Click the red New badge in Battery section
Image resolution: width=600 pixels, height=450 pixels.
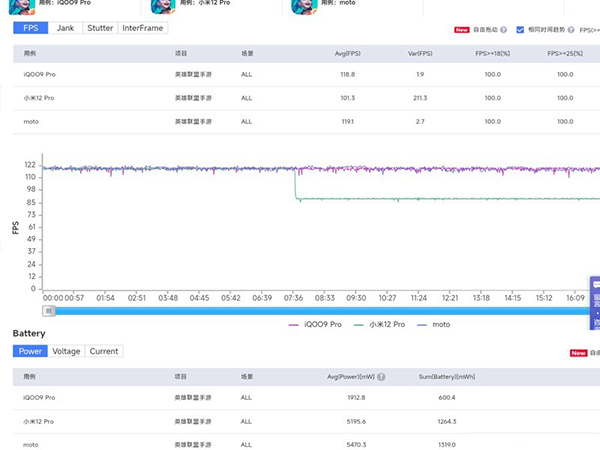[578, 353]
